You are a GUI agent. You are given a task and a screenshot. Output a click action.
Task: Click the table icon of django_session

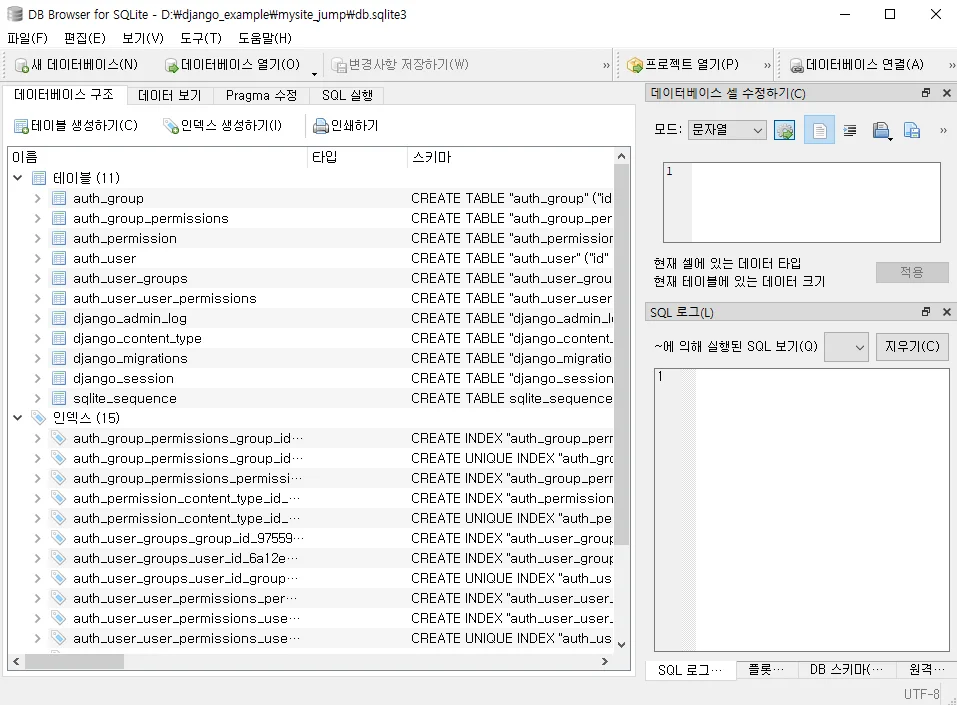(59, 378)
